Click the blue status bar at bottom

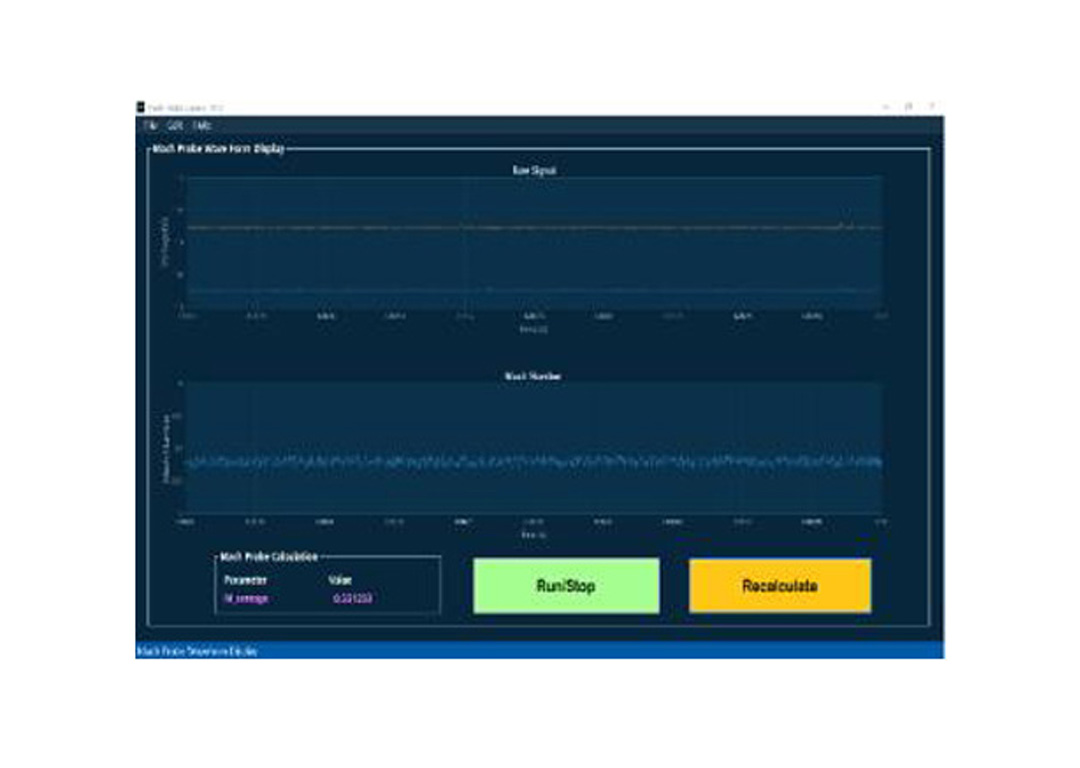click(539, 651)
